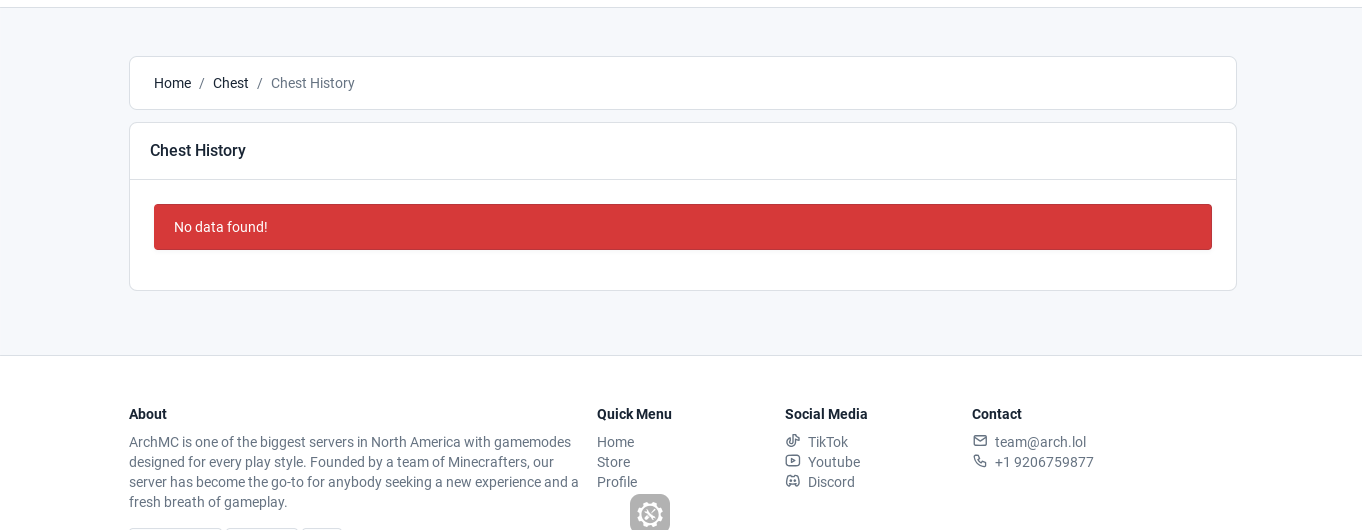The image size is (1362, 530).
Task: Open Store from the Quick Menu
Action: coord(613,462)
